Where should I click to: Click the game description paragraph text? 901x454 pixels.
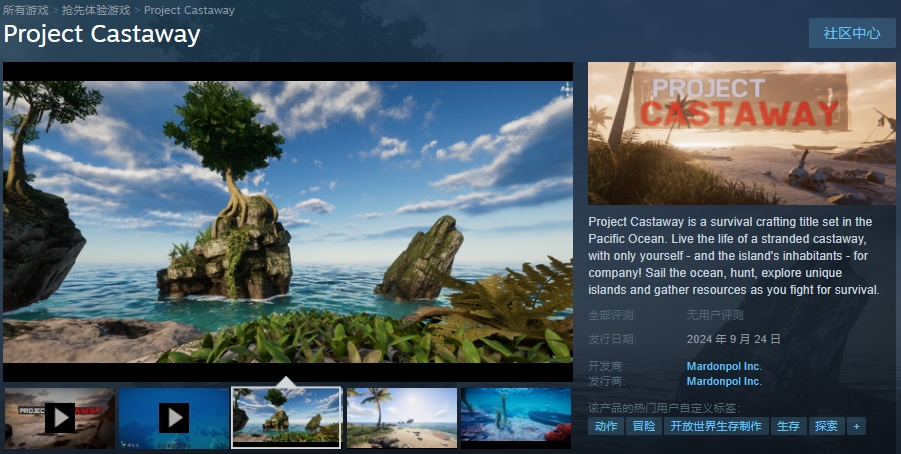click(734, 256)
